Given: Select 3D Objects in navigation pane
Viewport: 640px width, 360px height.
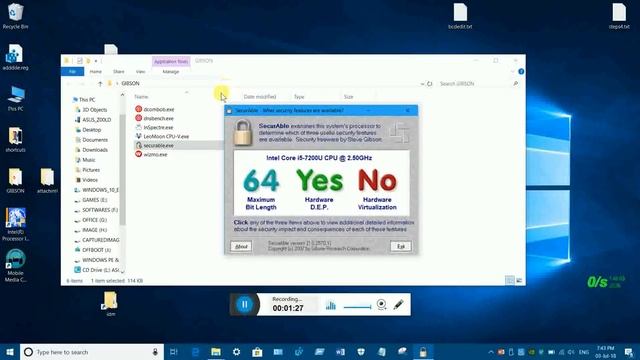Looking at the screenshot, I should click(91, 110).
